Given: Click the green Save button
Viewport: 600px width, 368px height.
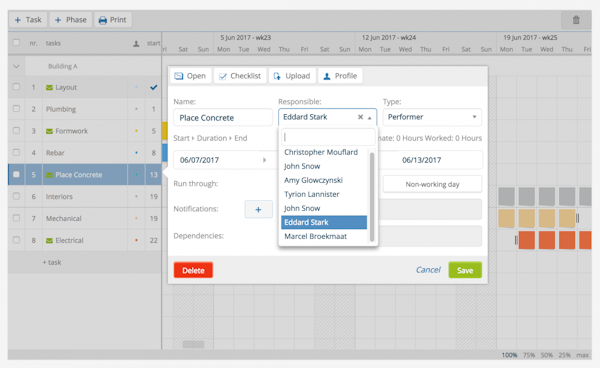Looking at the screenshot, I should (465, 270).
